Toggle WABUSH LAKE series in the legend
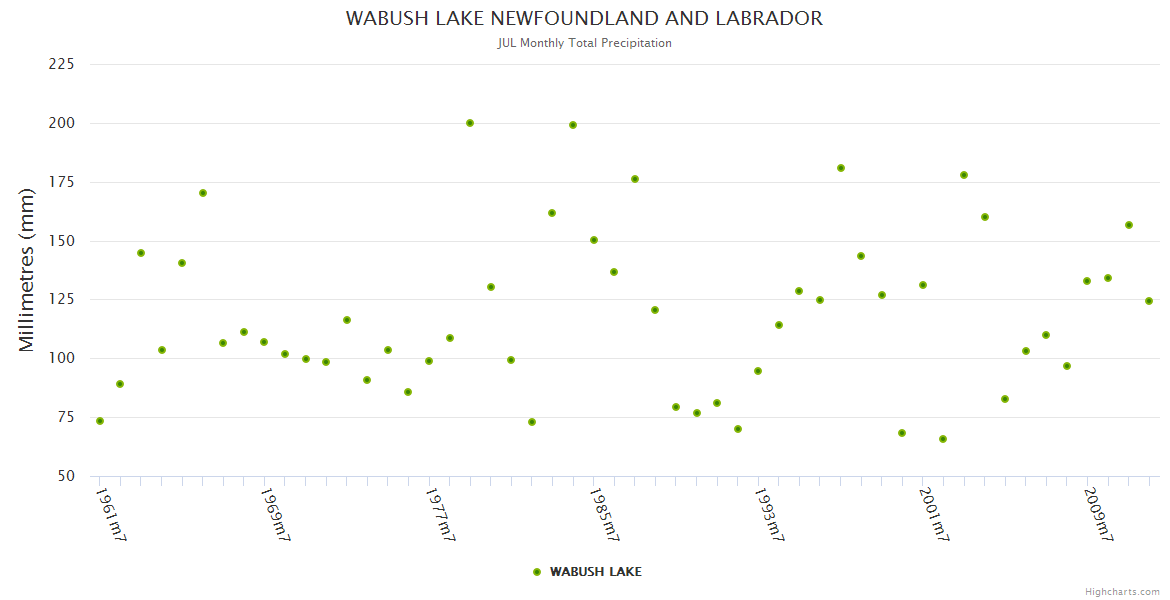1170x600 pixels. [595, 572]
